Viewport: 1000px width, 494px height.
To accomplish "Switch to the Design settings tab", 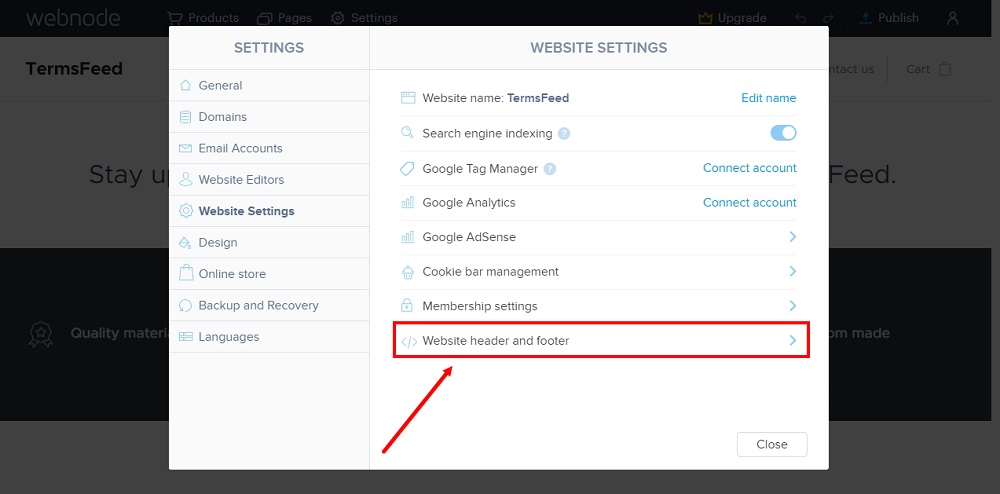I will (x=269, y=242).
